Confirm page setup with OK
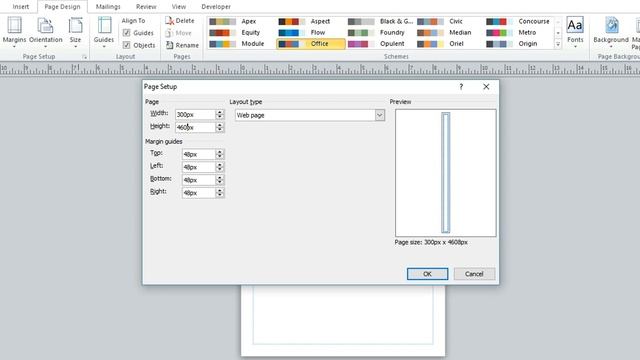 click(427, 274)
